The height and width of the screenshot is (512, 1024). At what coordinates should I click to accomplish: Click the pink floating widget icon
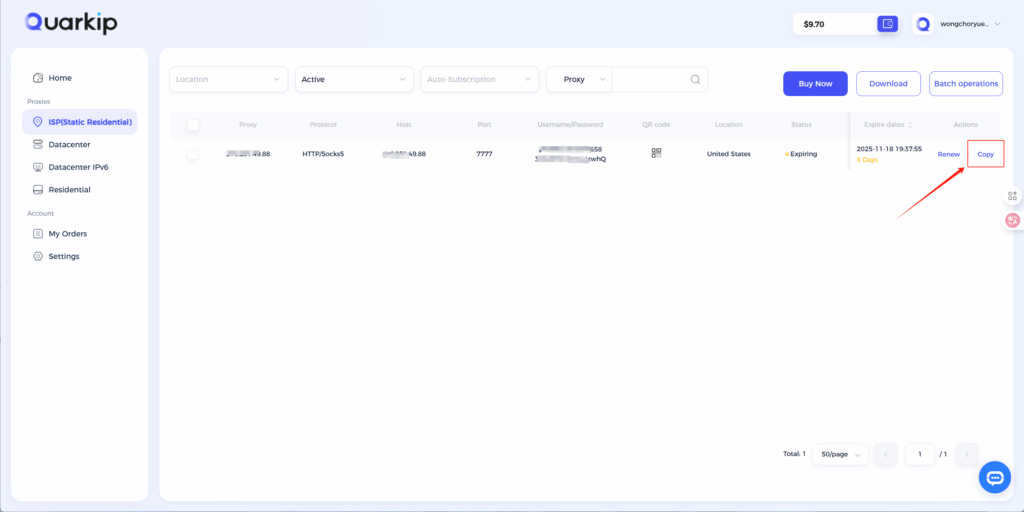click(x=1012, y=220)
